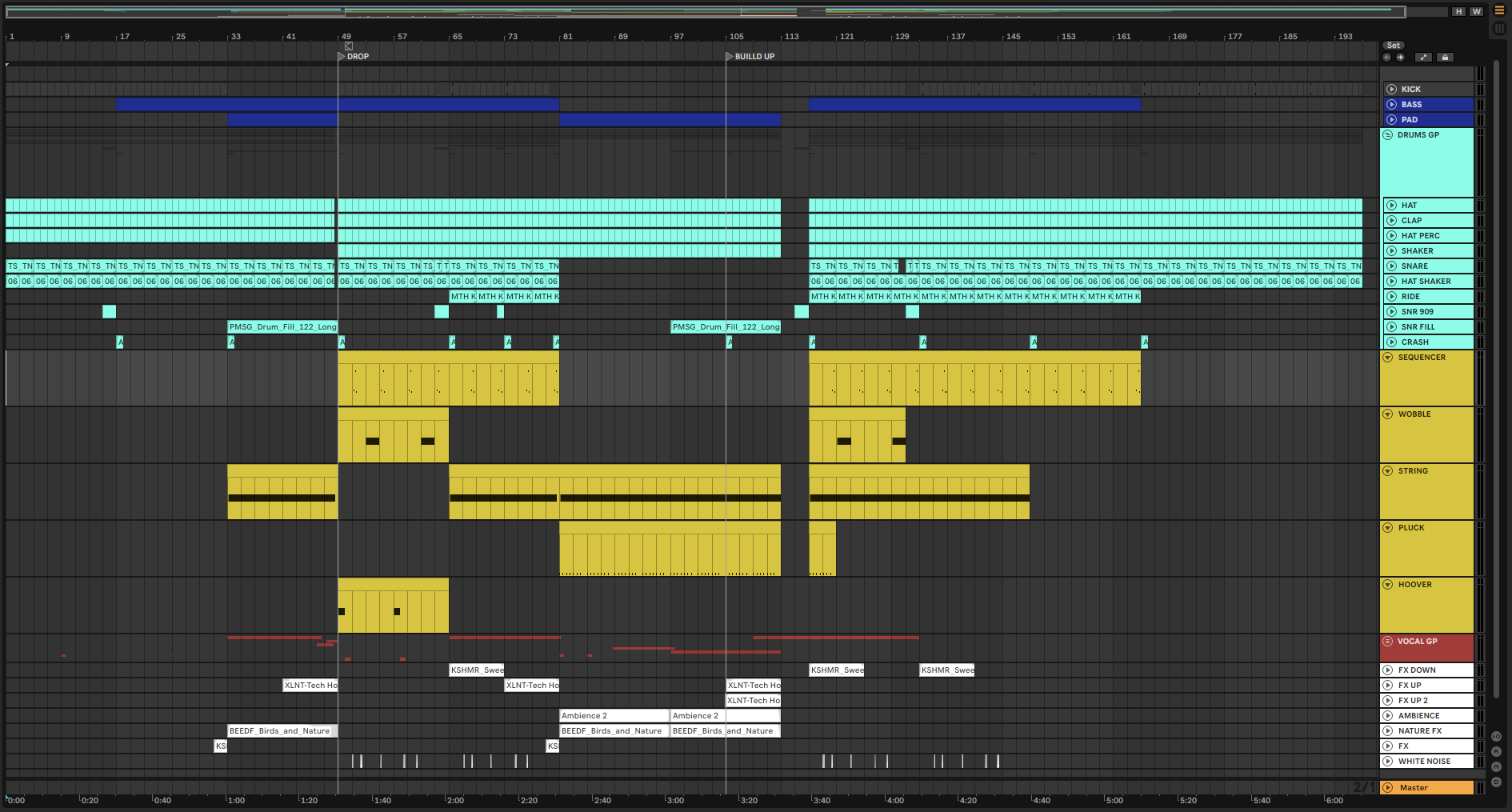Fold the SEQUENCER track

tap(1388, 358)
